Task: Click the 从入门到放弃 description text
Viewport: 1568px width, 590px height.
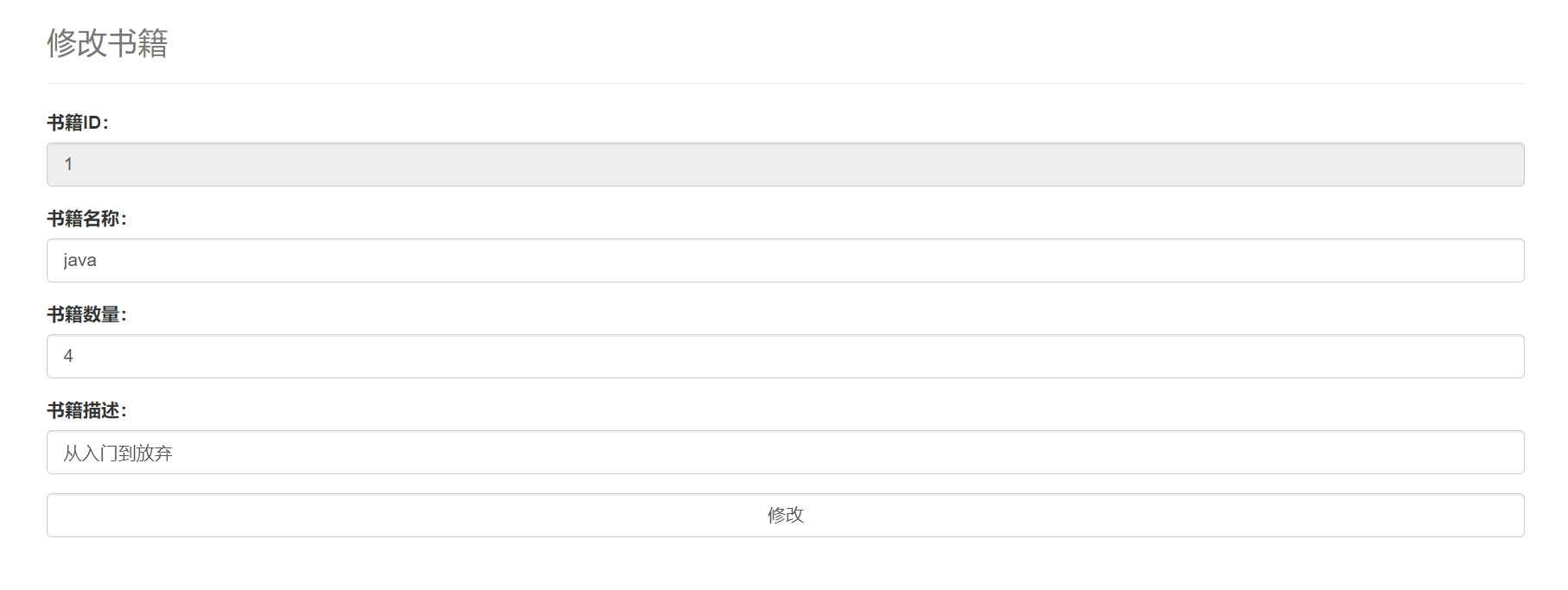Action: [118, 453]
